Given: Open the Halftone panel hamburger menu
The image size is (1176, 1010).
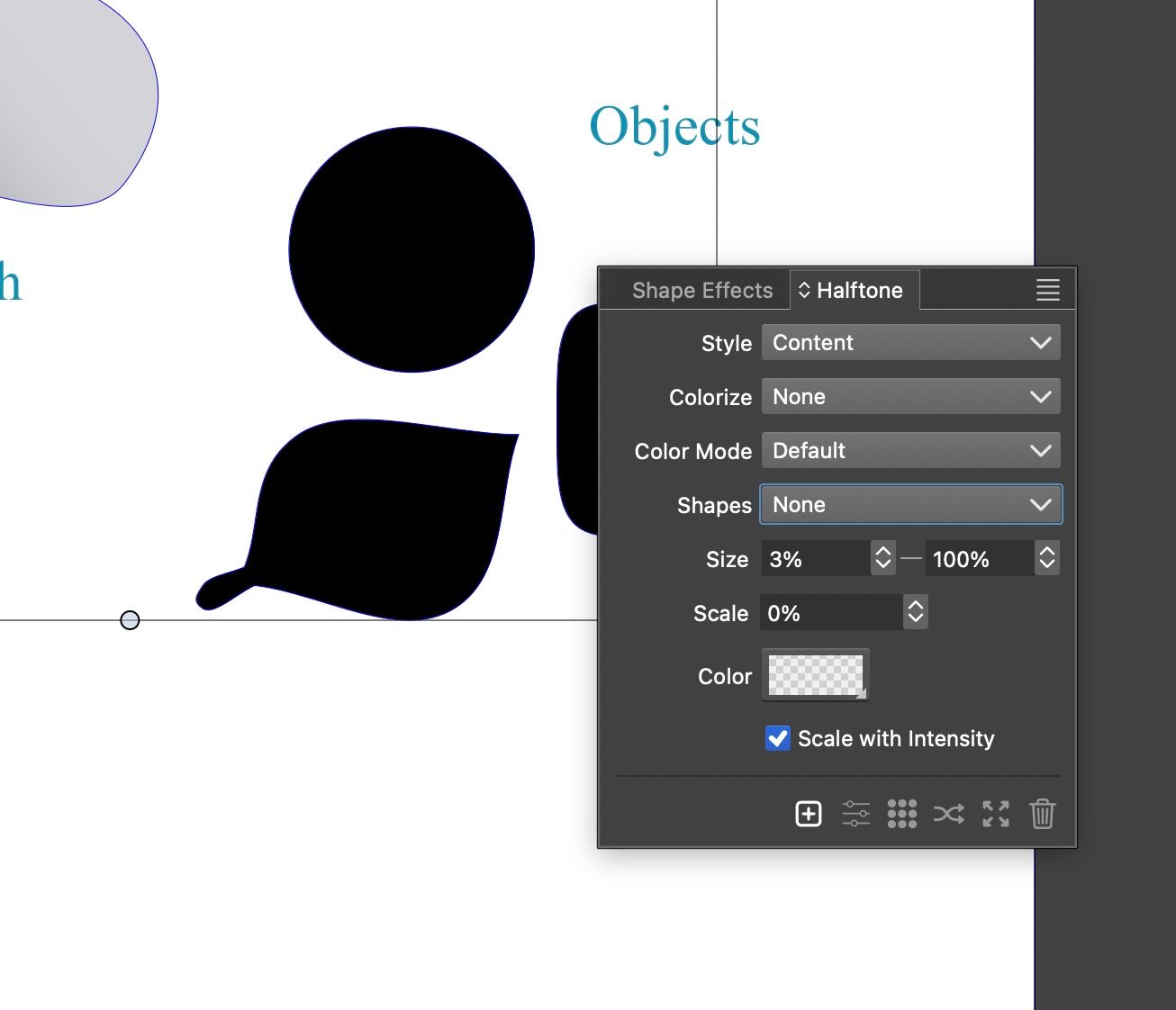Looking at the screenshot, I should tap(1047, 290).
